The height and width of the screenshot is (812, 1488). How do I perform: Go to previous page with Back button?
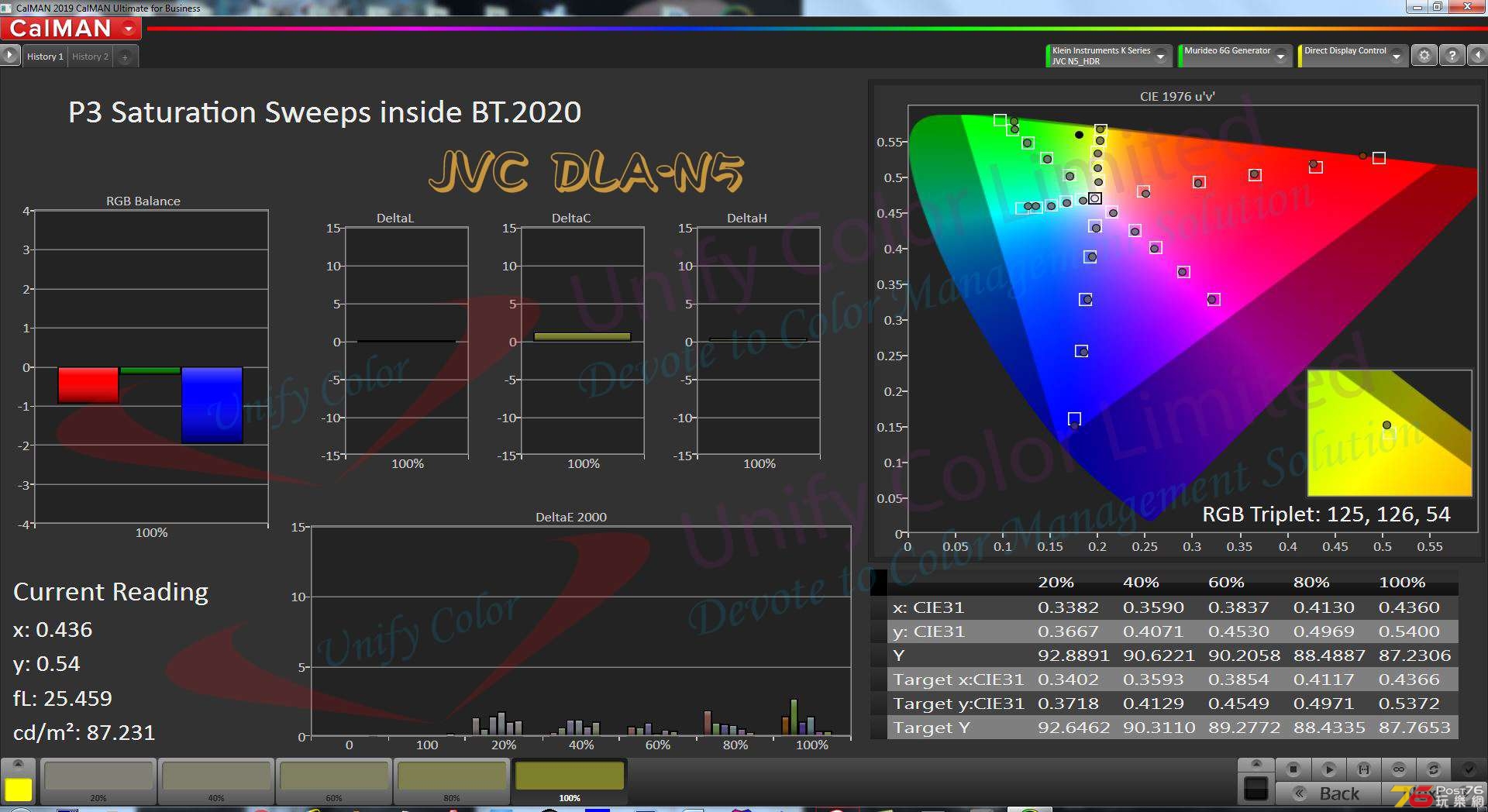click(1328, 794)
